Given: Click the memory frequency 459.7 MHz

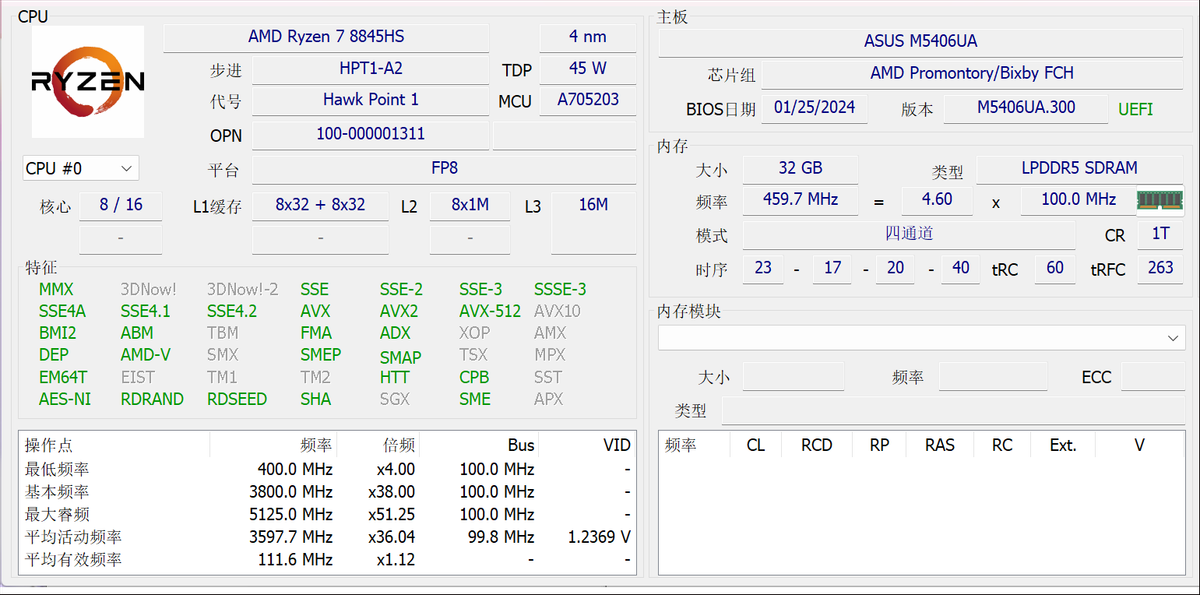Looking at the screenshot, I should [800, 200].
